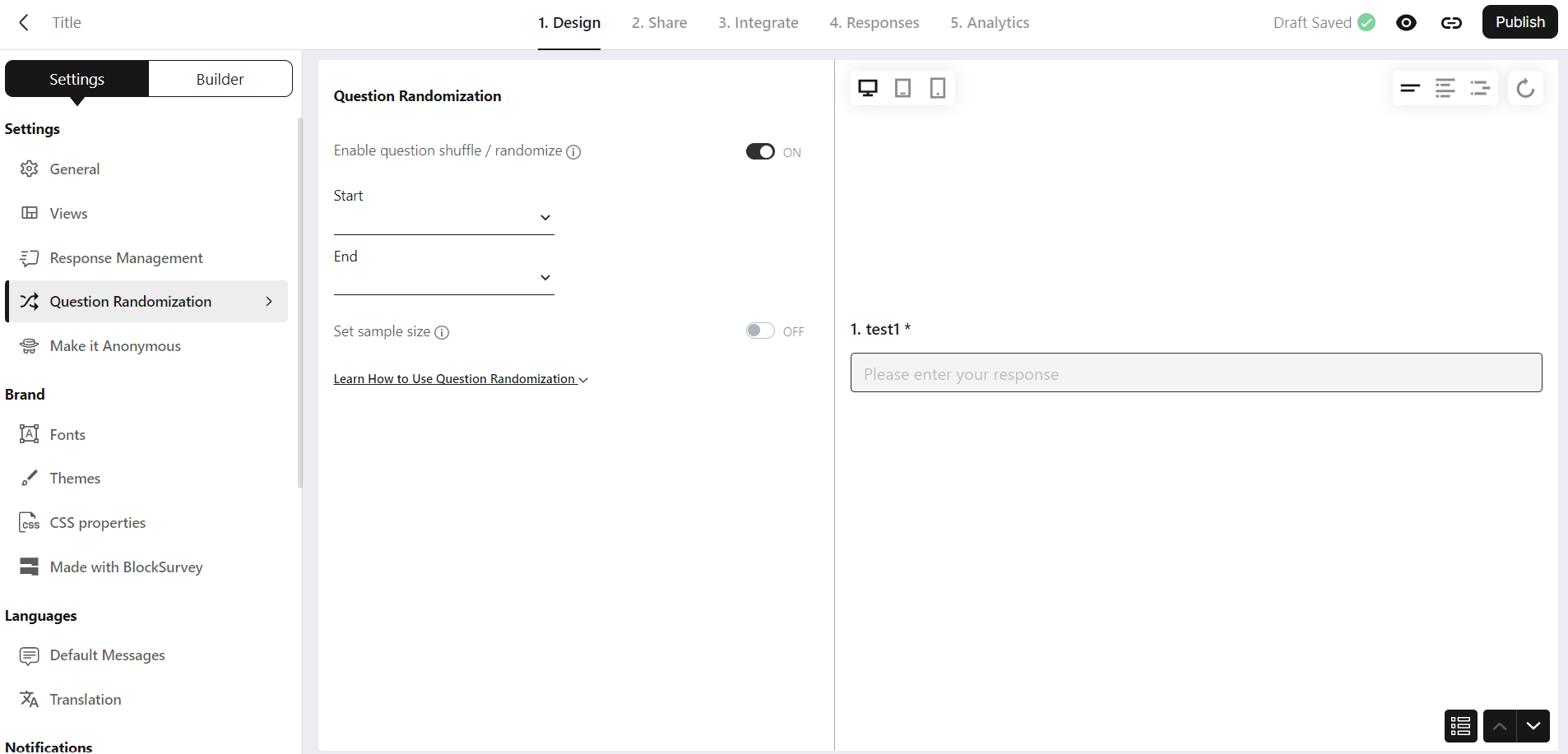Click the refresh preview icon
Screen dimensions: 1568x754
[x=1525, y=88]
